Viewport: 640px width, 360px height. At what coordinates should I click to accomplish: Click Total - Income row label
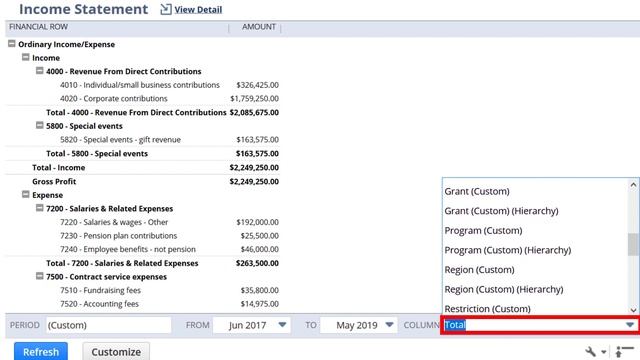(58, 167)
